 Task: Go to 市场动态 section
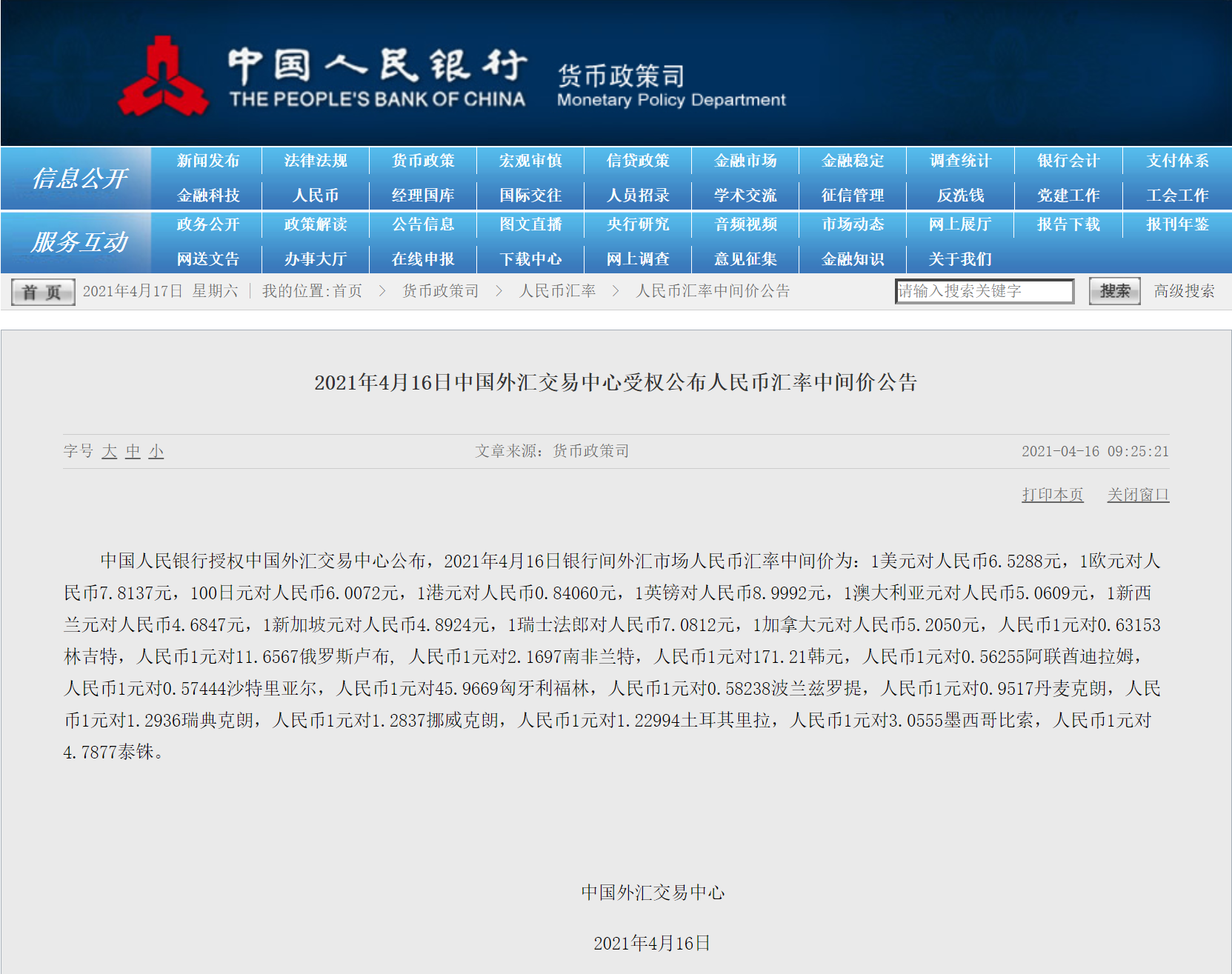pyautogui.click(x=853, y=224)
